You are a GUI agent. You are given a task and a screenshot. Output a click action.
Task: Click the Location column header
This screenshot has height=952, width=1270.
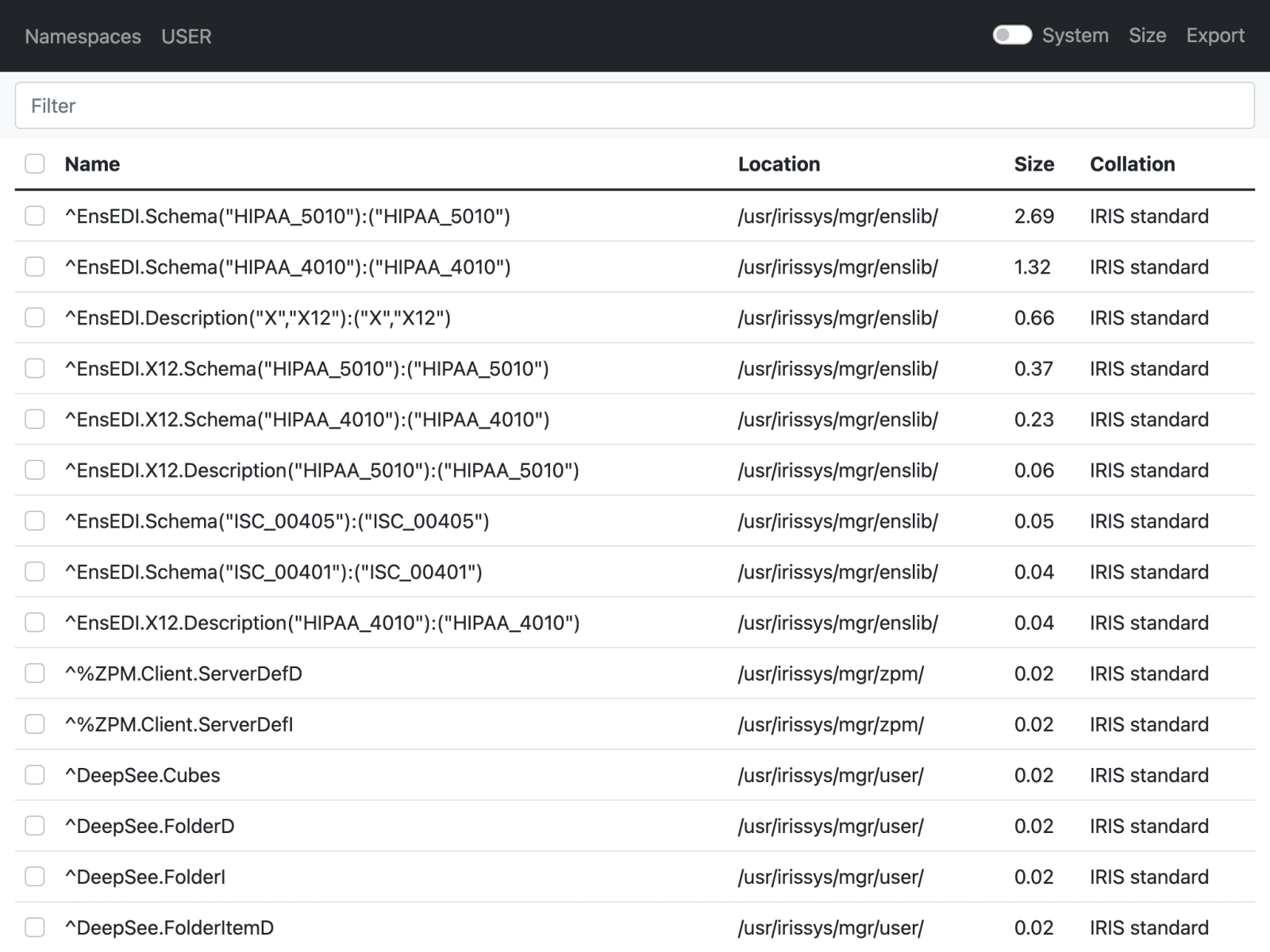pos(779,164)
